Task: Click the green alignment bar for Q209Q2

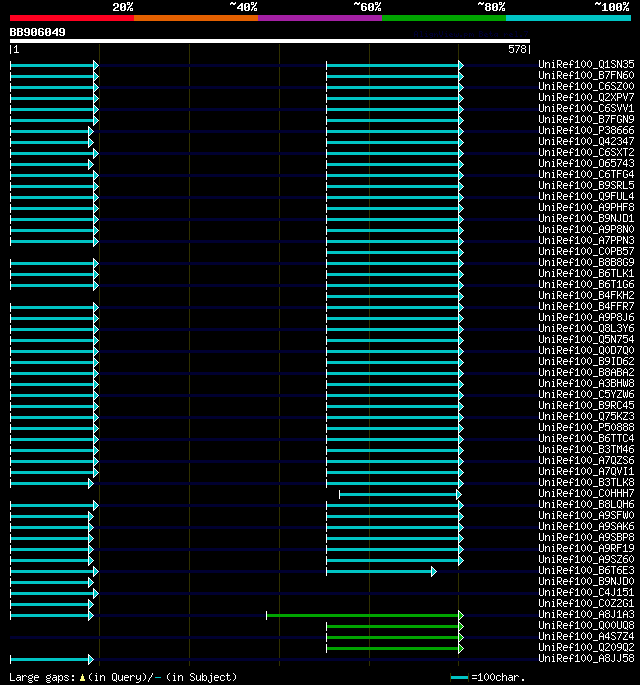Action: [x=395, y=648]
